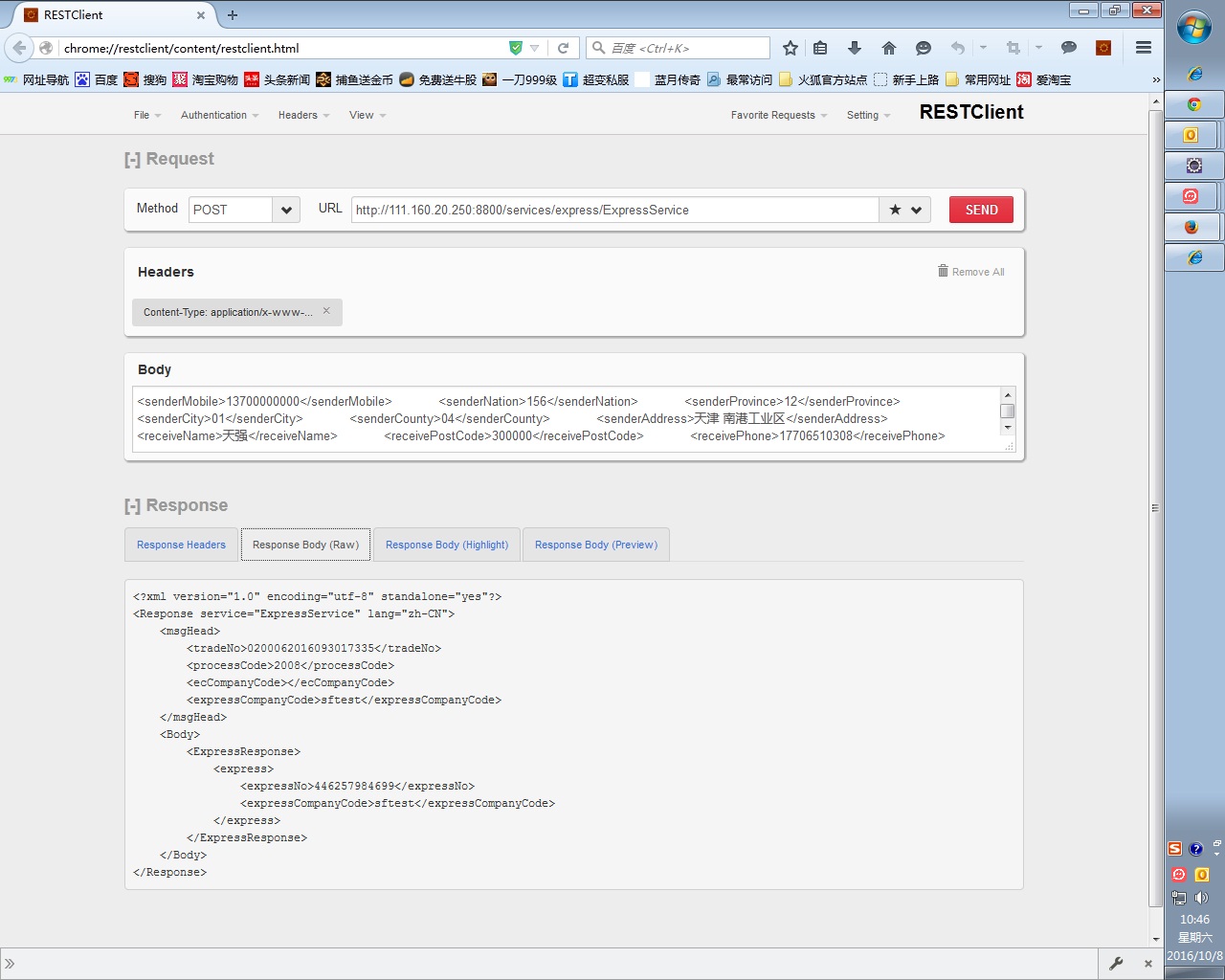
Task: Open the File menu
Action: click(147, 115)
